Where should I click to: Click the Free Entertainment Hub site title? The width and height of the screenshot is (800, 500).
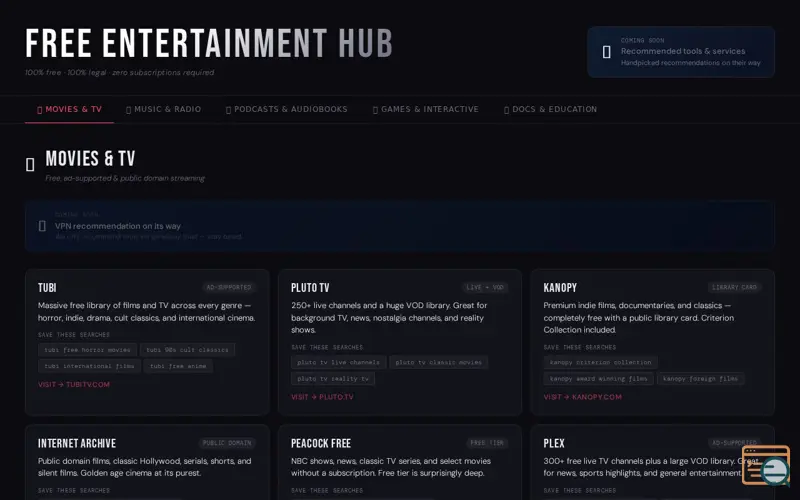click(209, 43)
